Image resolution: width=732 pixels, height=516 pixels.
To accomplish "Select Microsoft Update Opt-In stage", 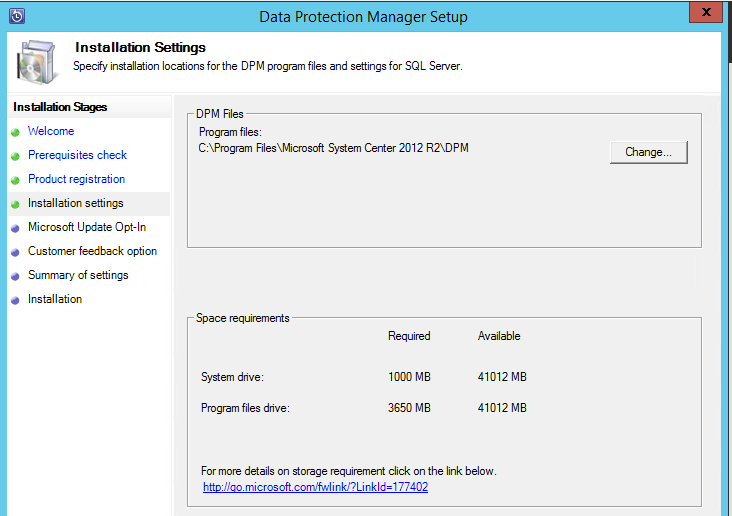I will click(87, 227).
